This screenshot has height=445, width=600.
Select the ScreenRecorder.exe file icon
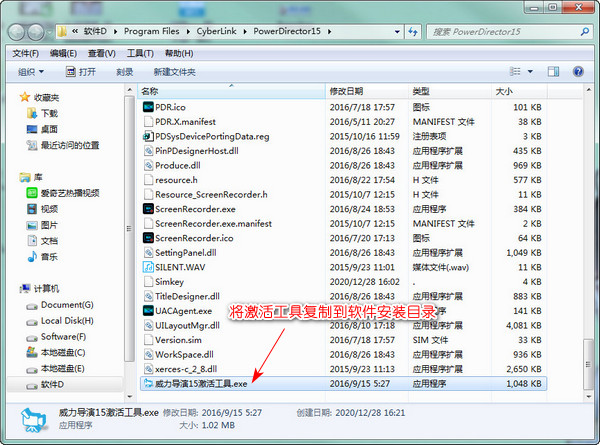click(x=148, y=209)
